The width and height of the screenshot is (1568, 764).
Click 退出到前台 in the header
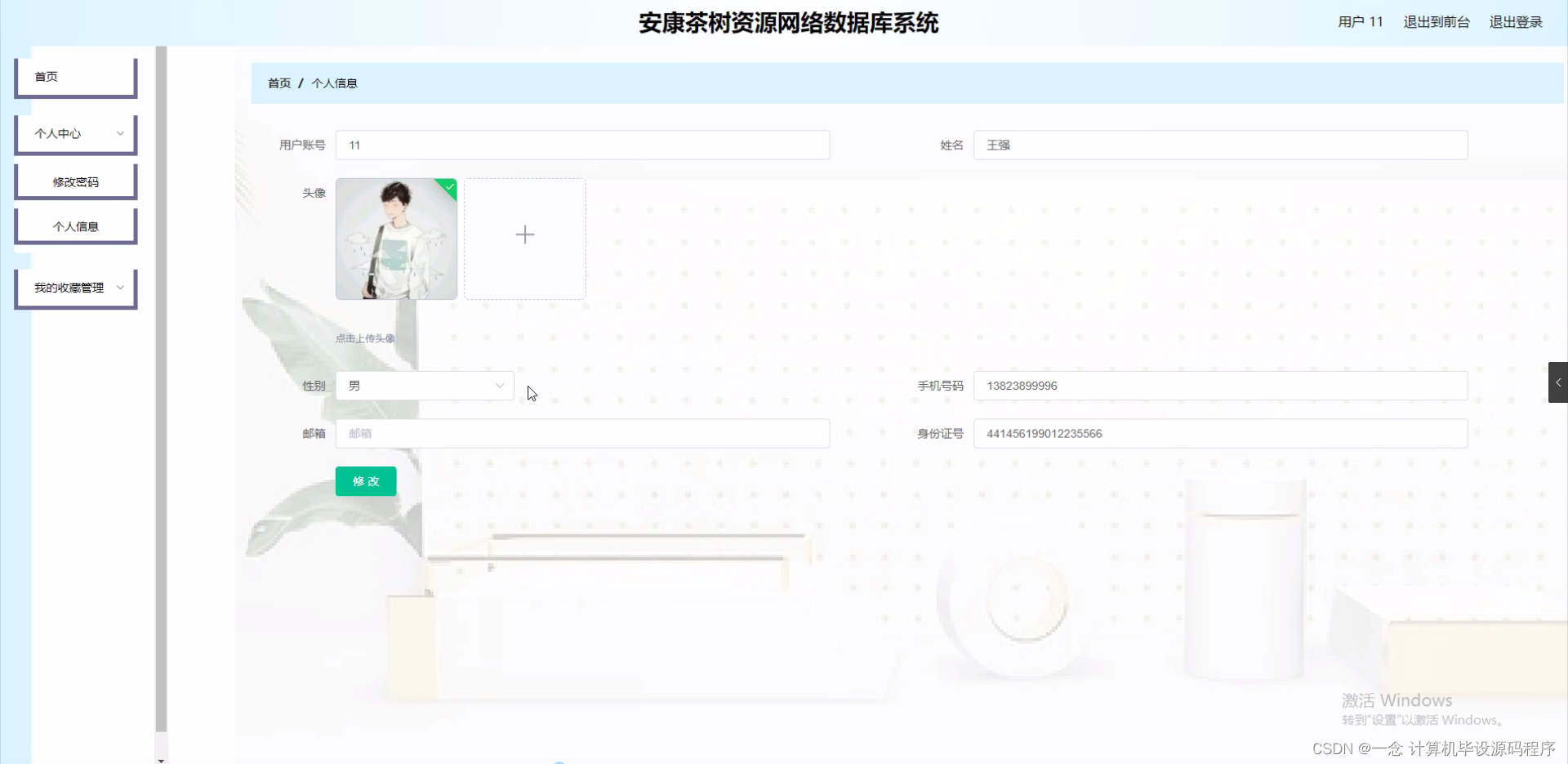[1436, 22]
